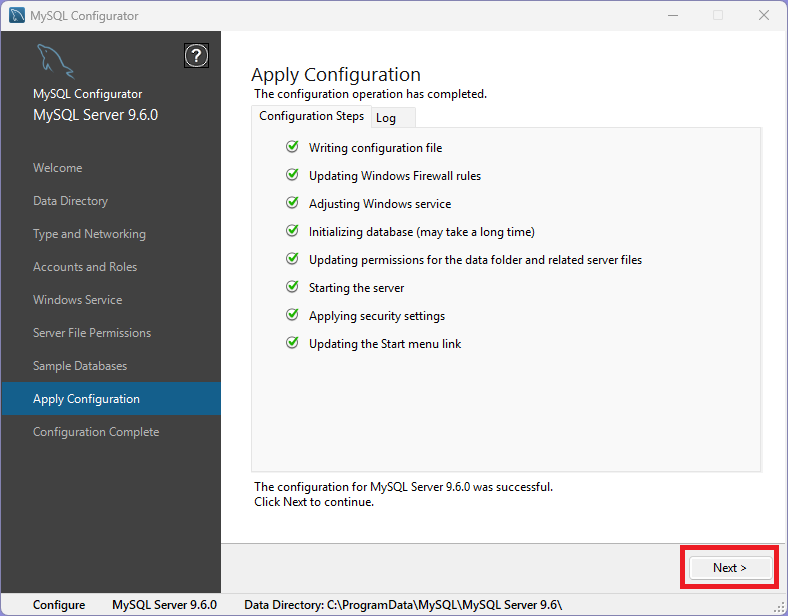Screen dimensions: 788x616
Task: Click the check icon for Updating the Start menu link
Action: 292,343
